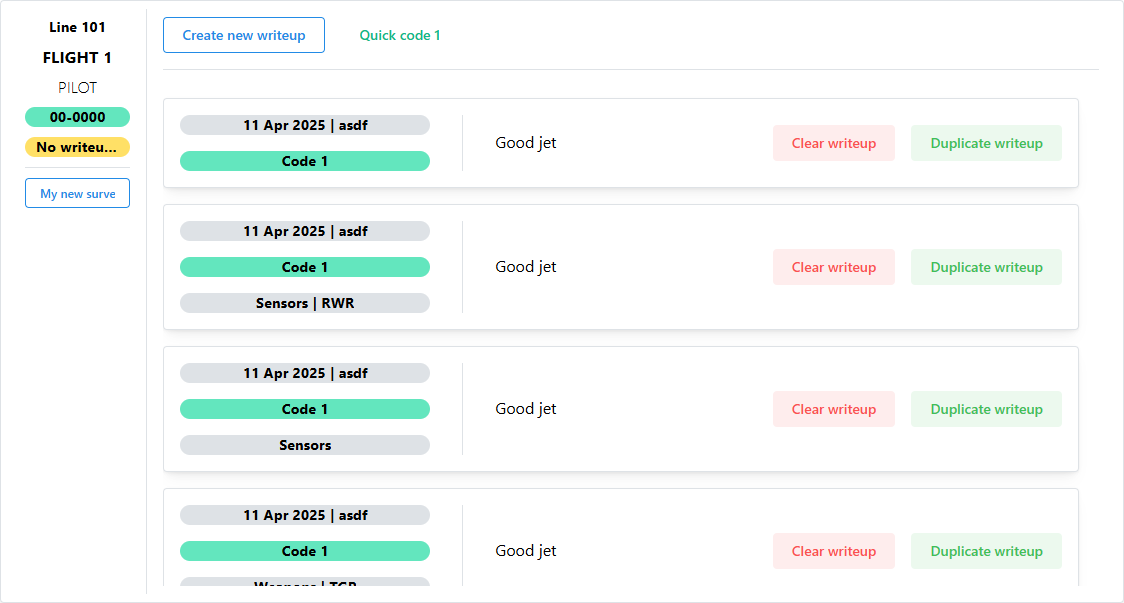Image resolution: width=1124 pixels, height=603 pixels.
Task: Click the yellow No writeup status badge
Action: (77, 147)
